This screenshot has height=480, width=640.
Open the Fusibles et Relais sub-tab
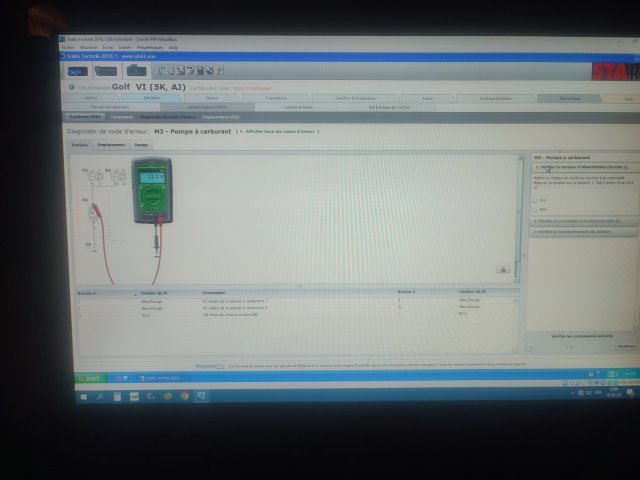click(298, 107)
